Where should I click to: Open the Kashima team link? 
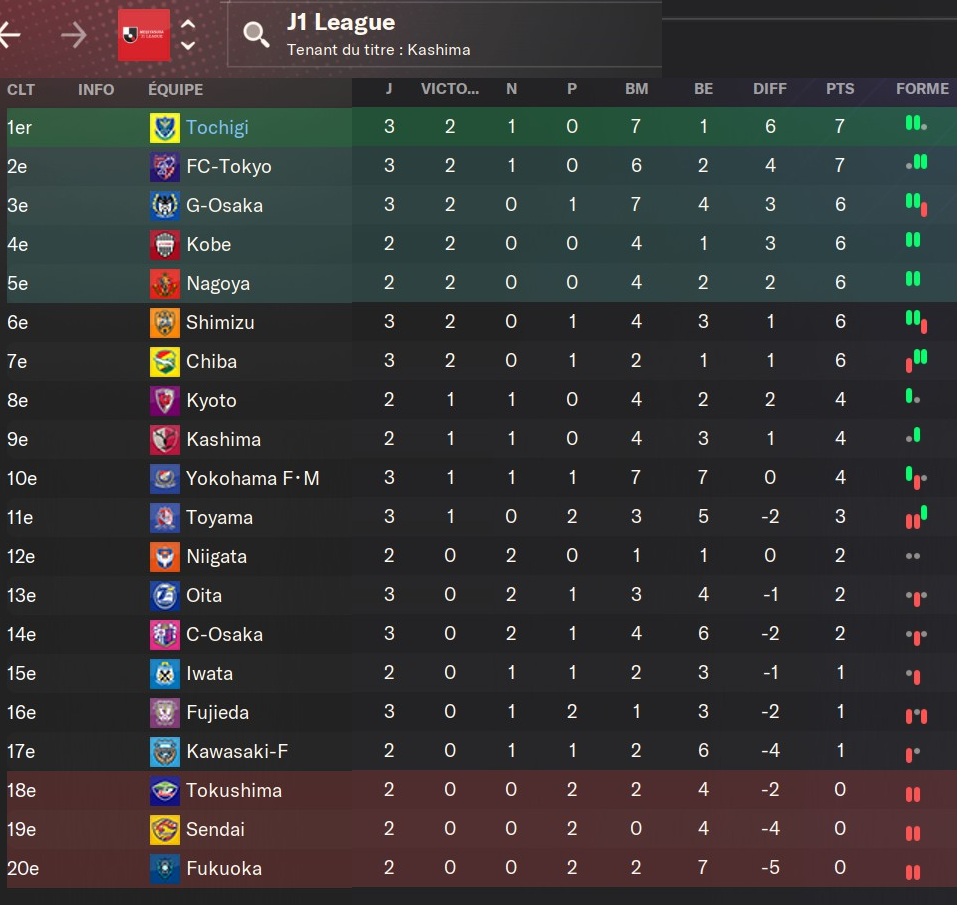tap(223, 440)
